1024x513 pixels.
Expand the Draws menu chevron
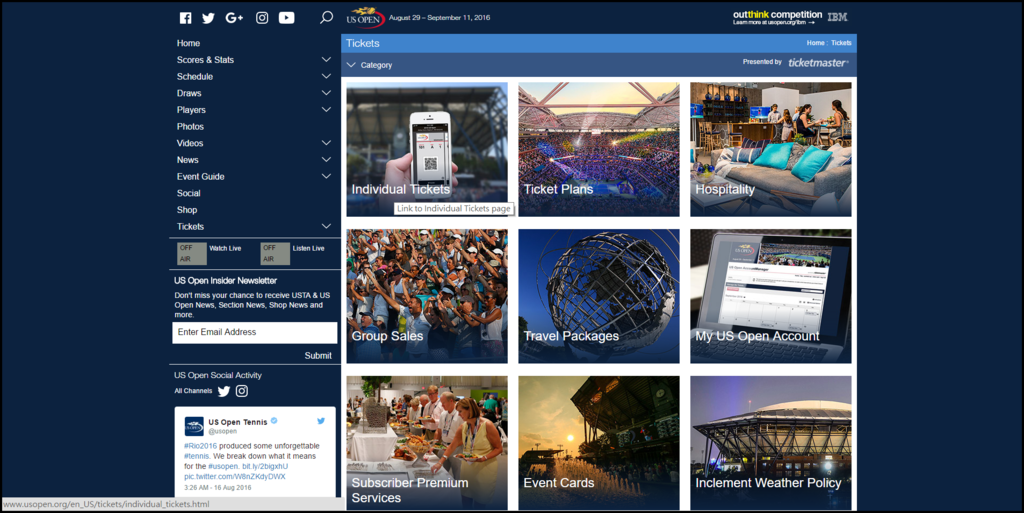pos(326,93)
